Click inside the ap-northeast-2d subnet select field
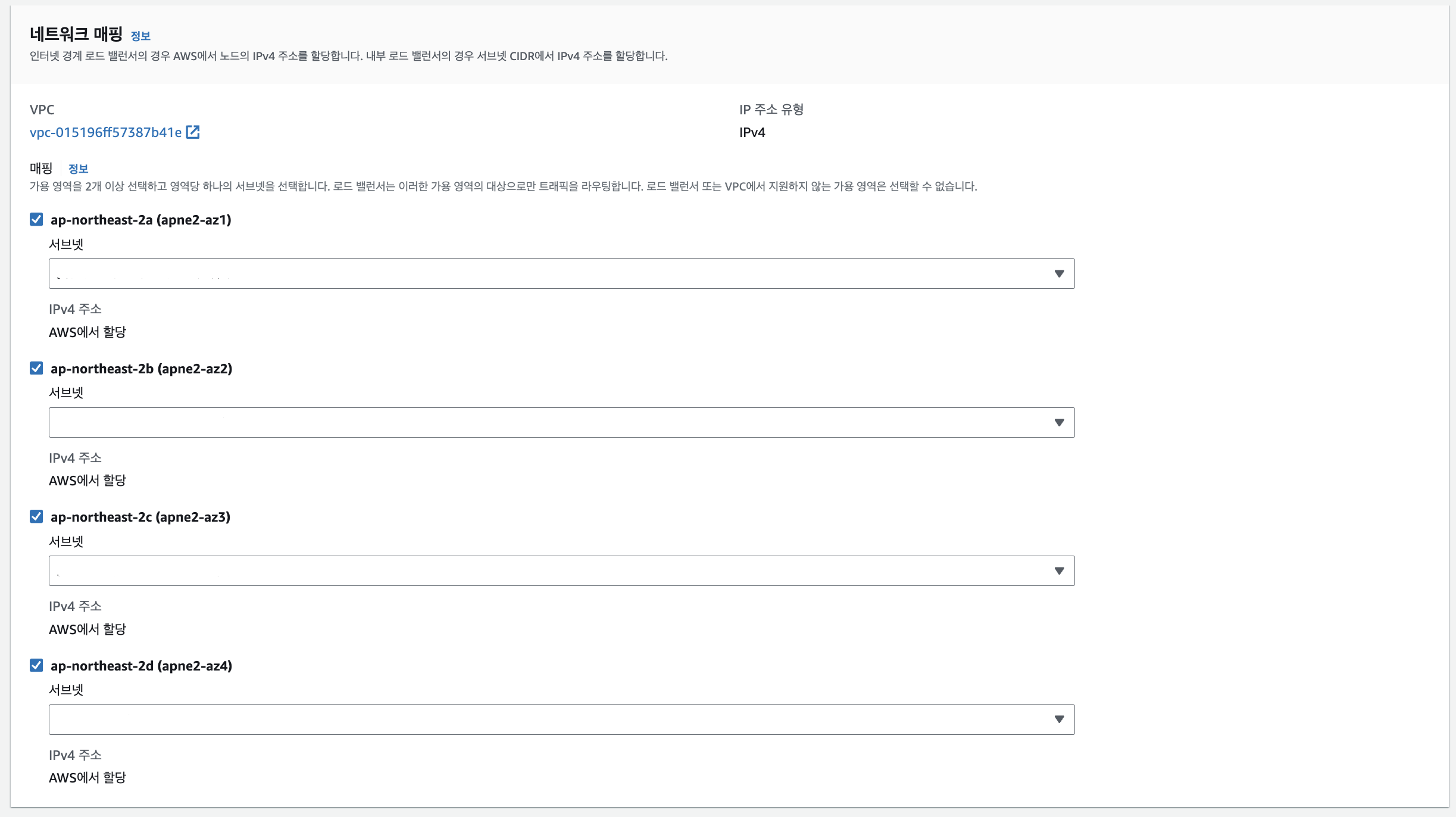The image size is (1456, 817). click(x=536, y=719)
